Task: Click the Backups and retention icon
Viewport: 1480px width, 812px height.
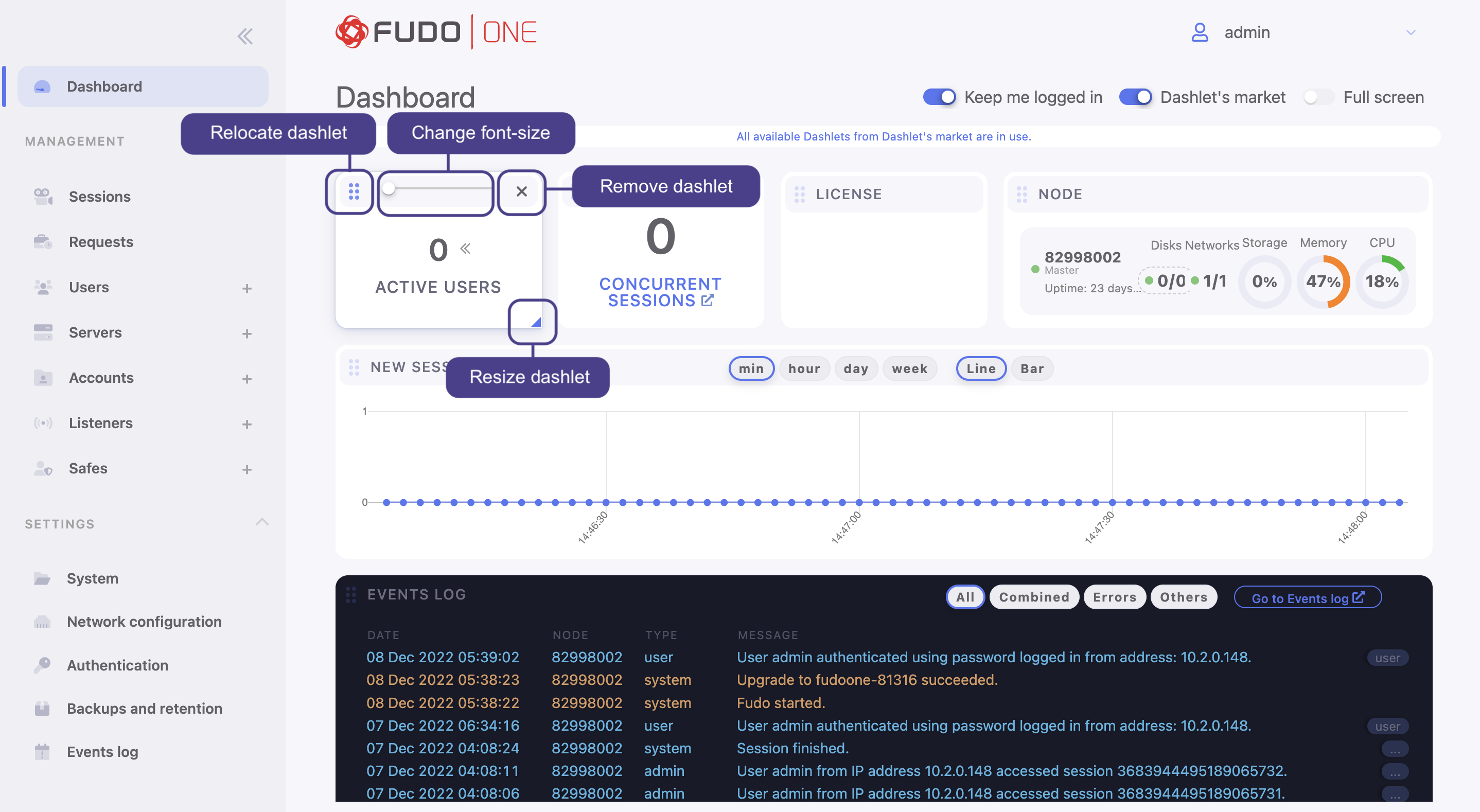Action: (41, 707)
